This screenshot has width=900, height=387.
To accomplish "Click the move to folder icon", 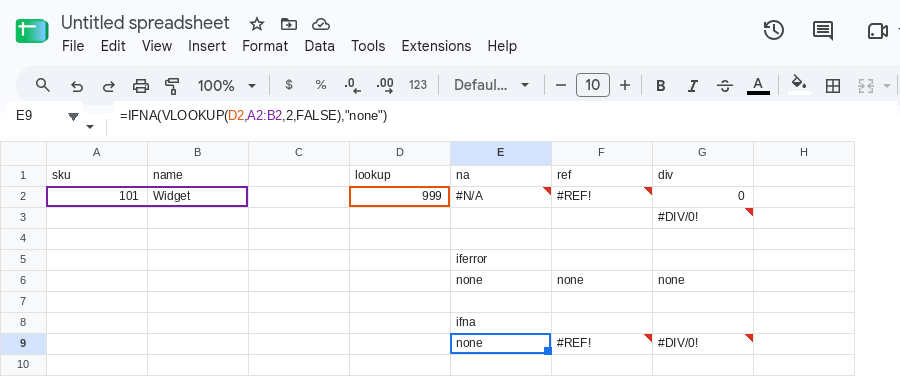I will 289,24.
